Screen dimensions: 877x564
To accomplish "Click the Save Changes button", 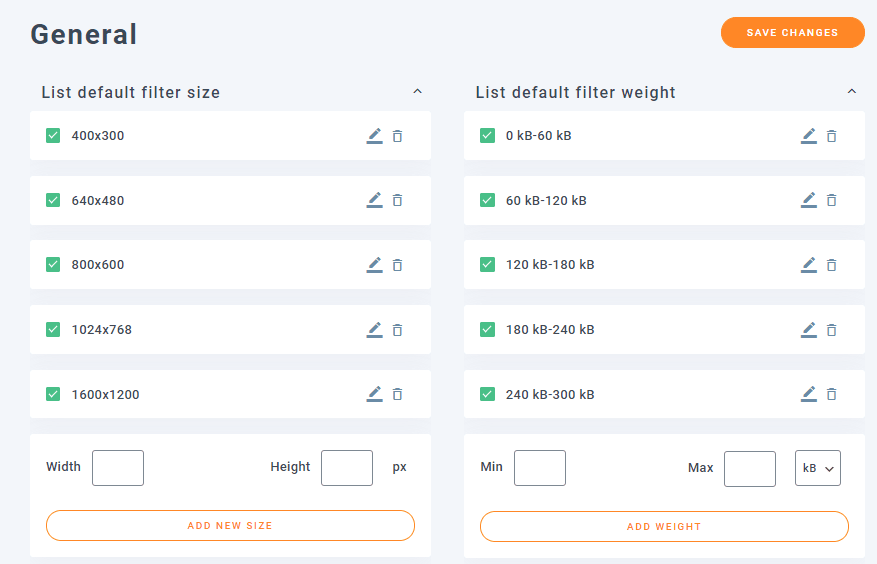I will tap(793, 32).
